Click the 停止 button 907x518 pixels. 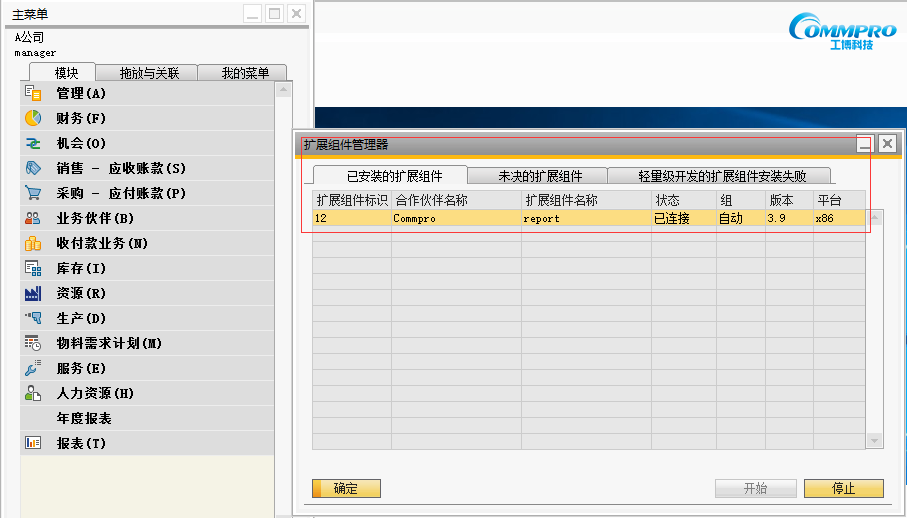tap(843, 489)
